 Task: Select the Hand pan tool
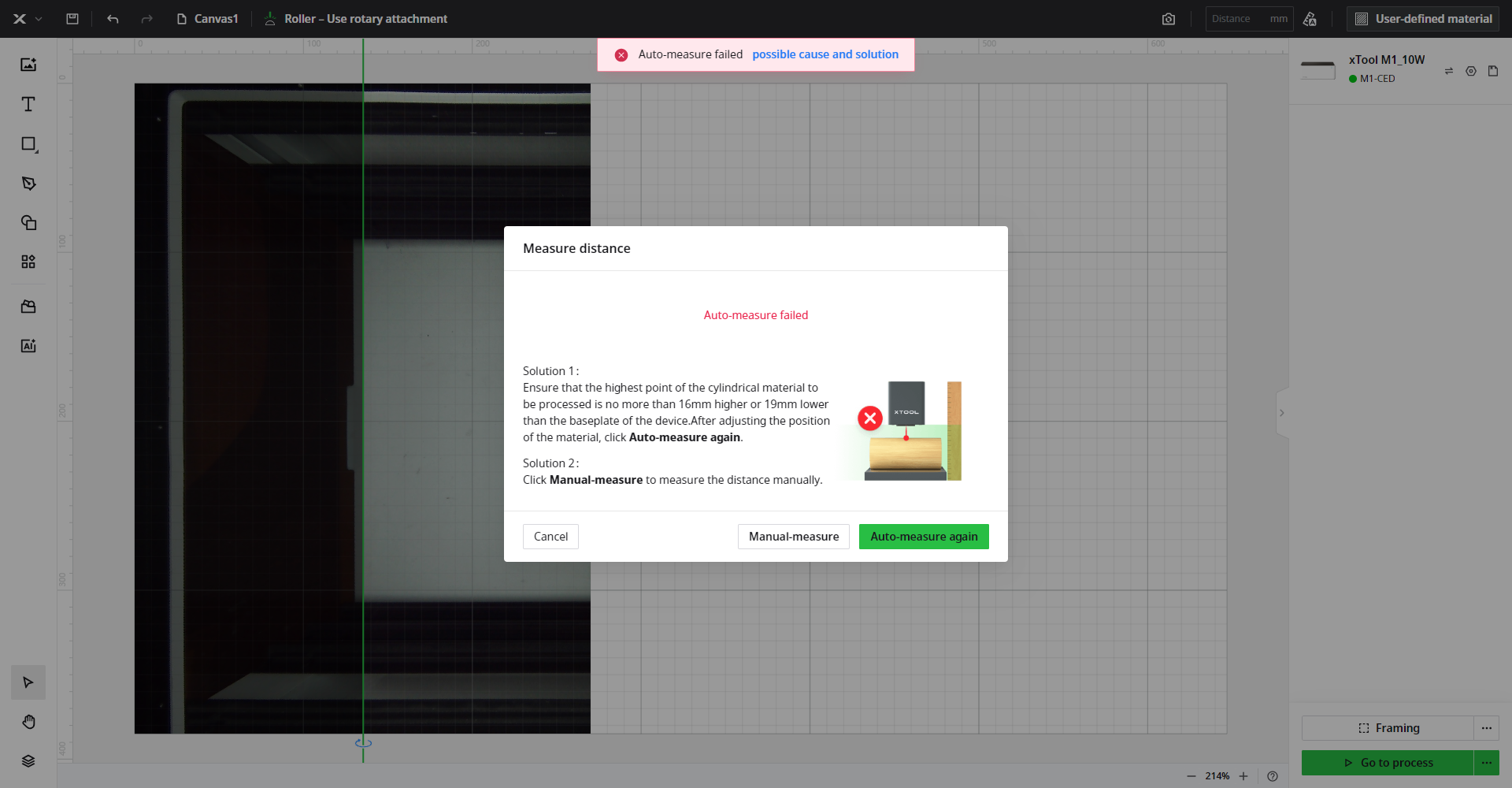tap(28, 722)
